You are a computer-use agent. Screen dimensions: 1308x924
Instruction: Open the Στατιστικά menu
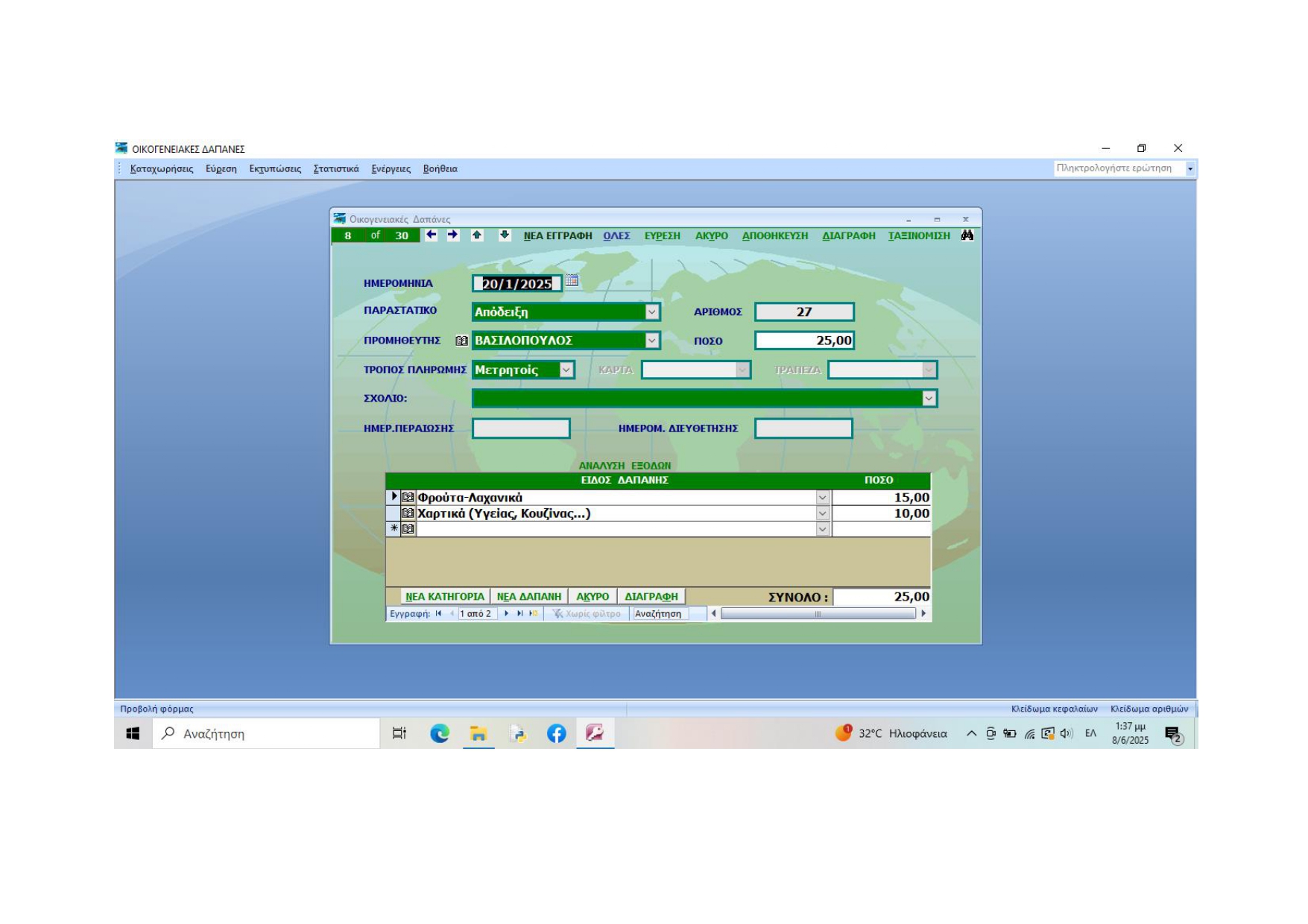tap(335, 168)
